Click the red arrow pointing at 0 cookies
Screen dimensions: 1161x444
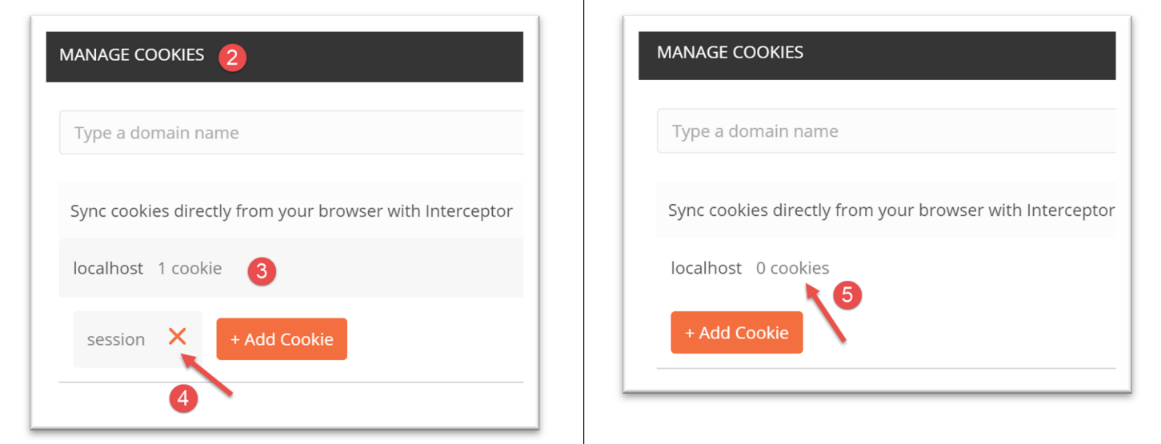point(827,314)
